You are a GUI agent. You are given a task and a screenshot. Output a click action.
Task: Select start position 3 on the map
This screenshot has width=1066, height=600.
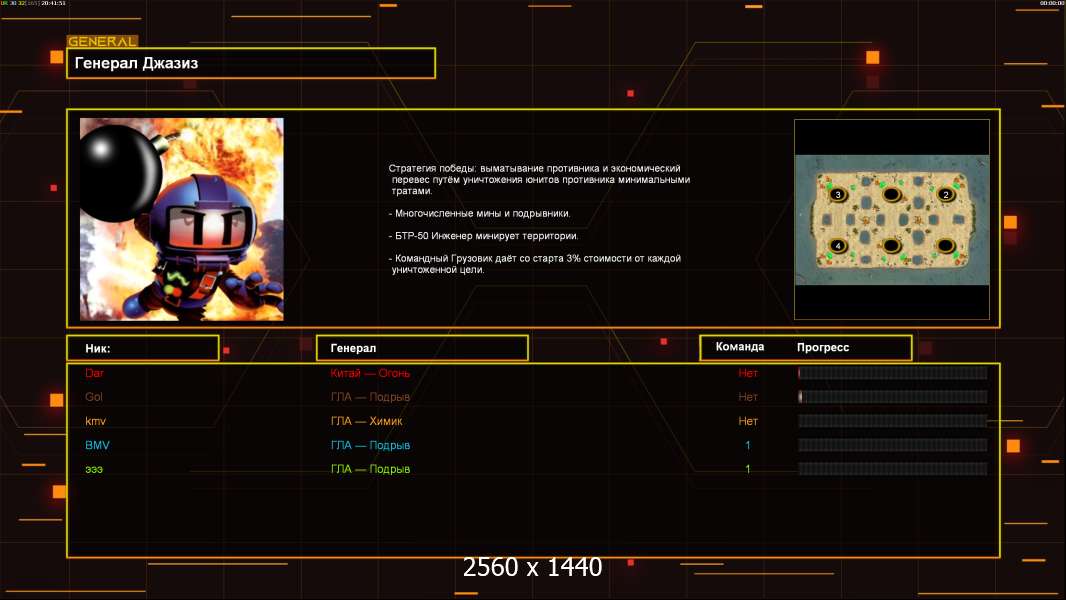(x=838, y=194)
